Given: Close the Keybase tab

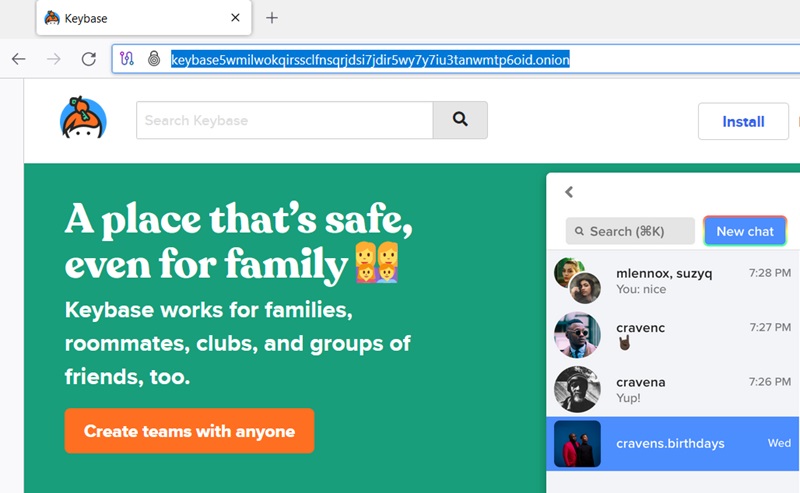Looking at the screenshot, I should [x=235, y=18].
